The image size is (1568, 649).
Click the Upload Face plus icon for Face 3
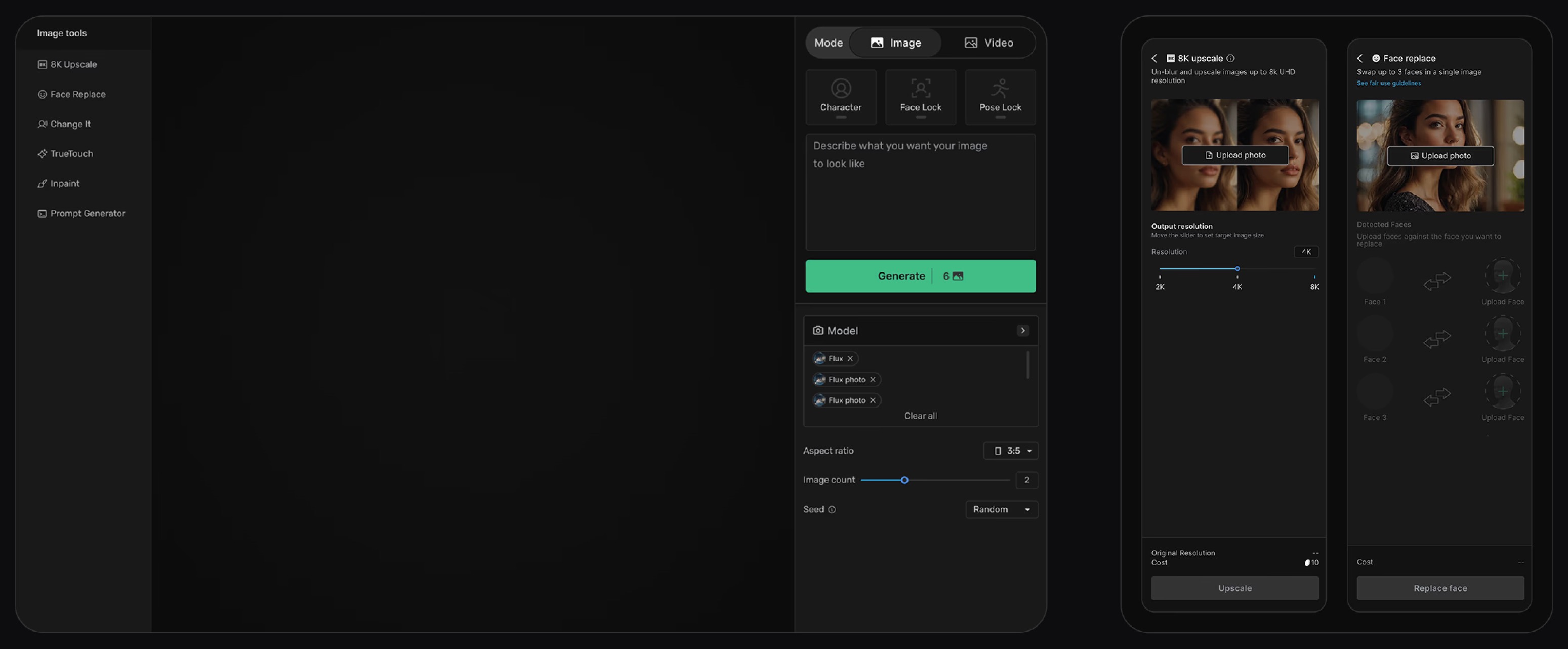(1502, 392)
